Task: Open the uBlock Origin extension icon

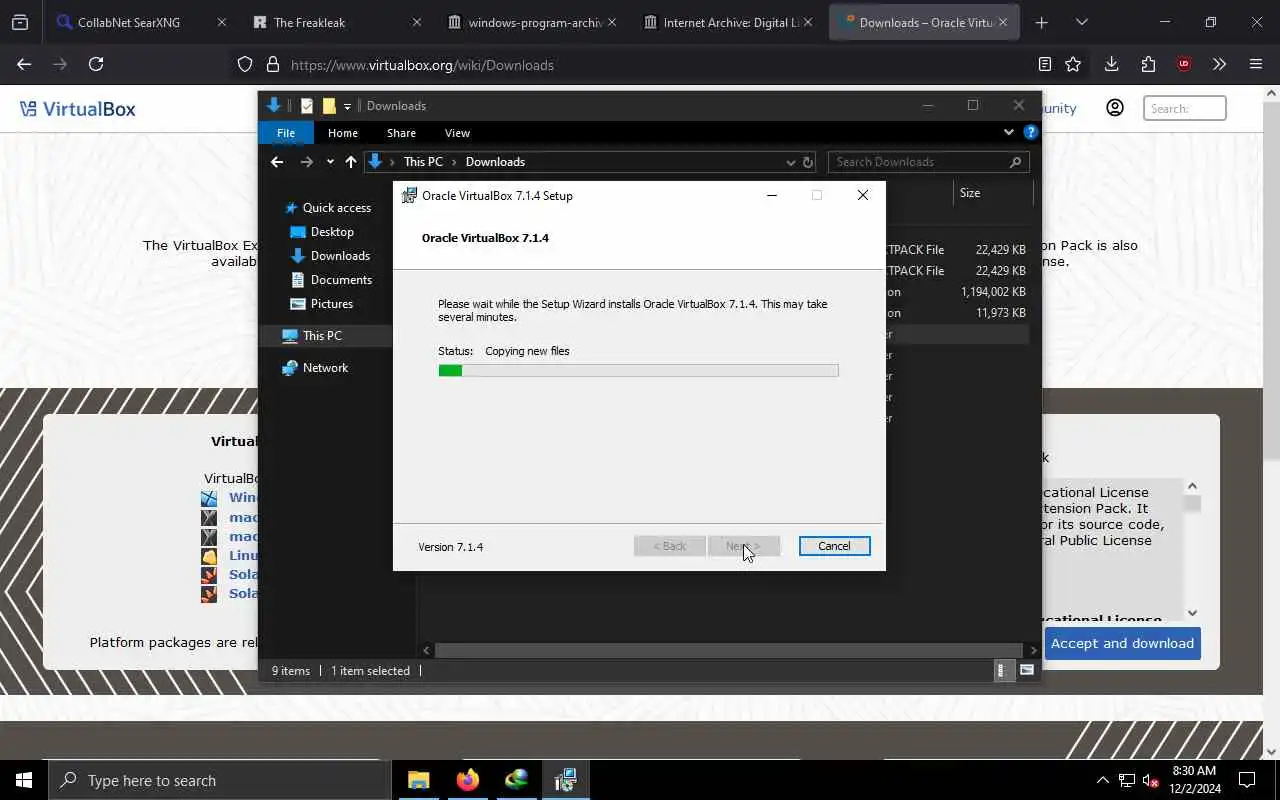Action: [x=1184, y=64]
